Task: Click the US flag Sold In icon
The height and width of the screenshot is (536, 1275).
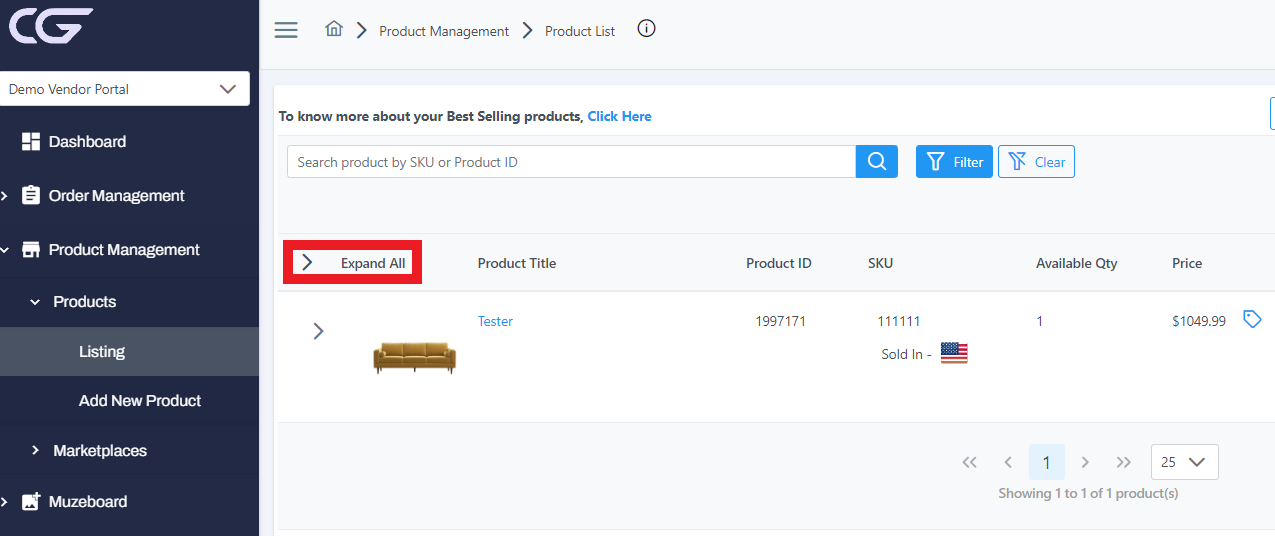Action: 954,353
